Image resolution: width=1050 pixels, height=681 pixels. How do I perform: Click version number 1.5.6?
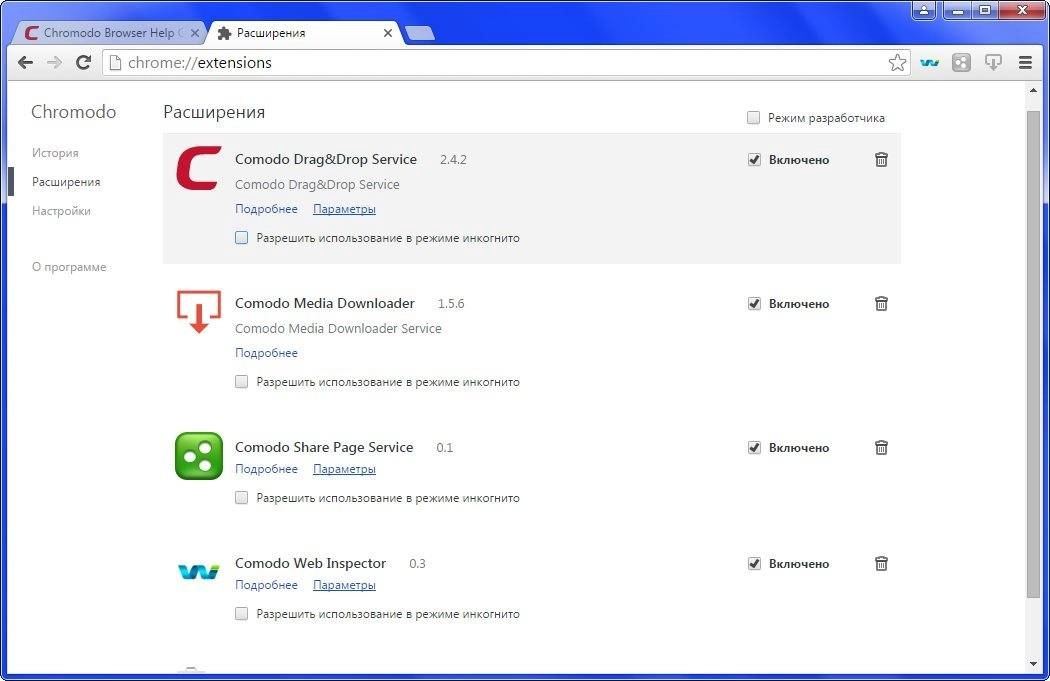(x=451, y=303)
